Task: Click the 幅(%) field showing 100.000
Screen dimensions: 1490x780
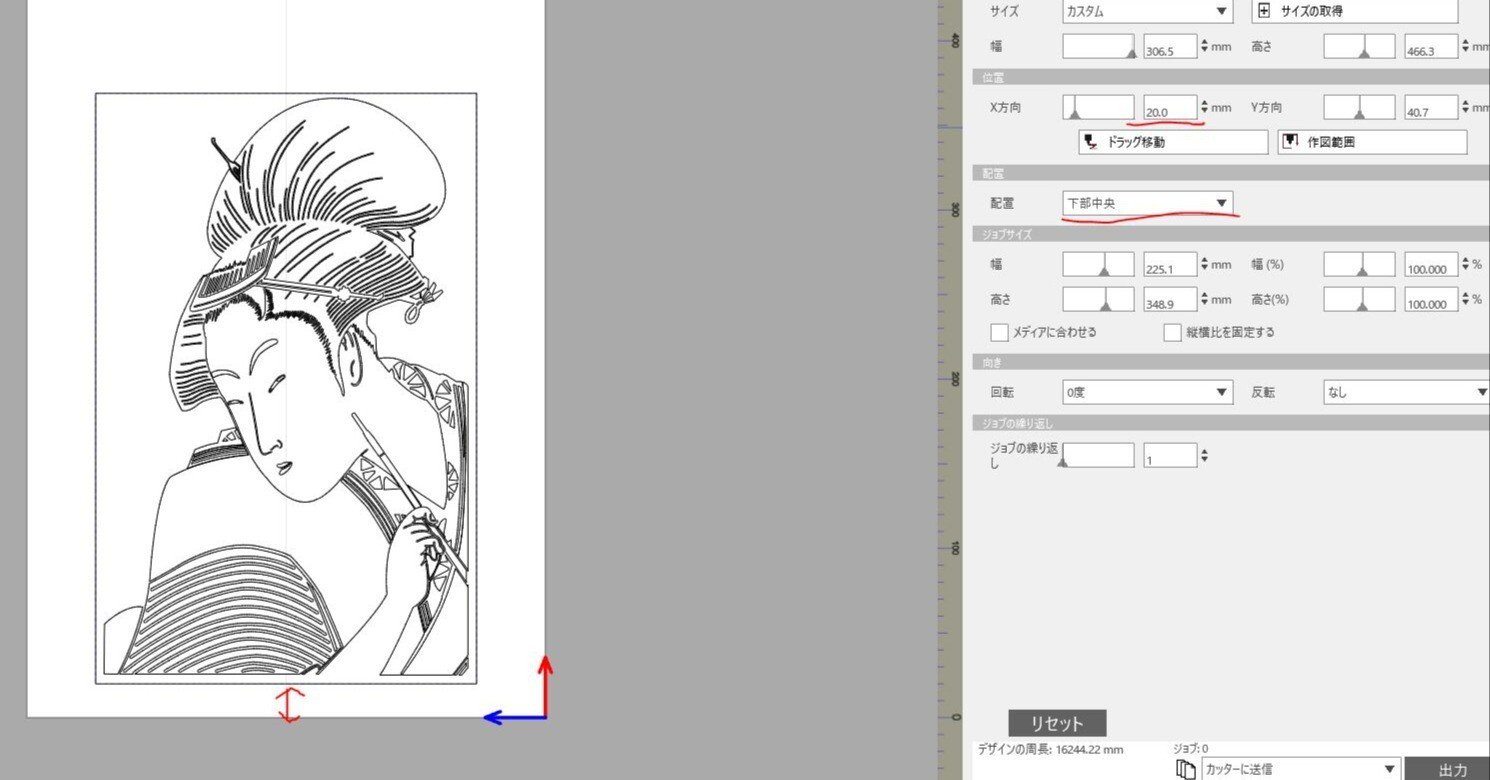Action: point(1431,265)
